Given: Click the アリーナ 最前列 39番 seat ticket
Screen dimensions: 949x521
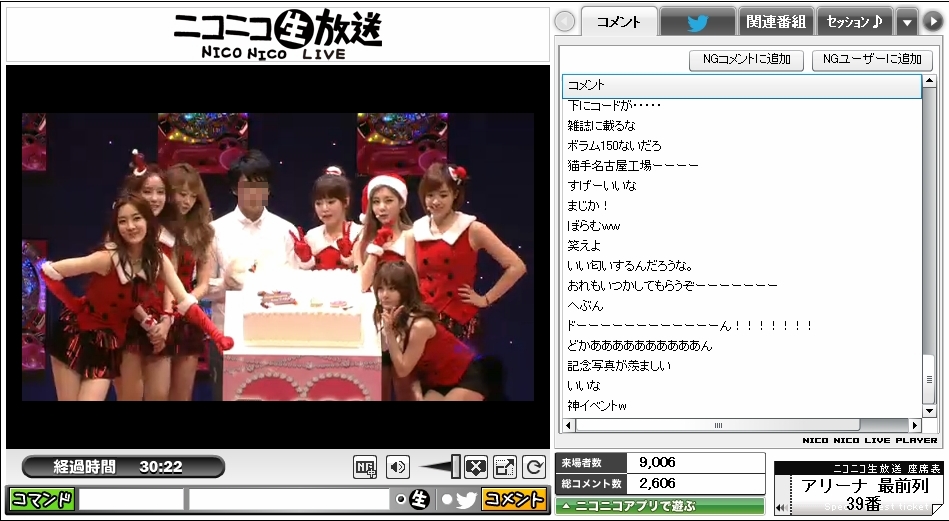Looking at the screenshot, I should pos(858,488).
